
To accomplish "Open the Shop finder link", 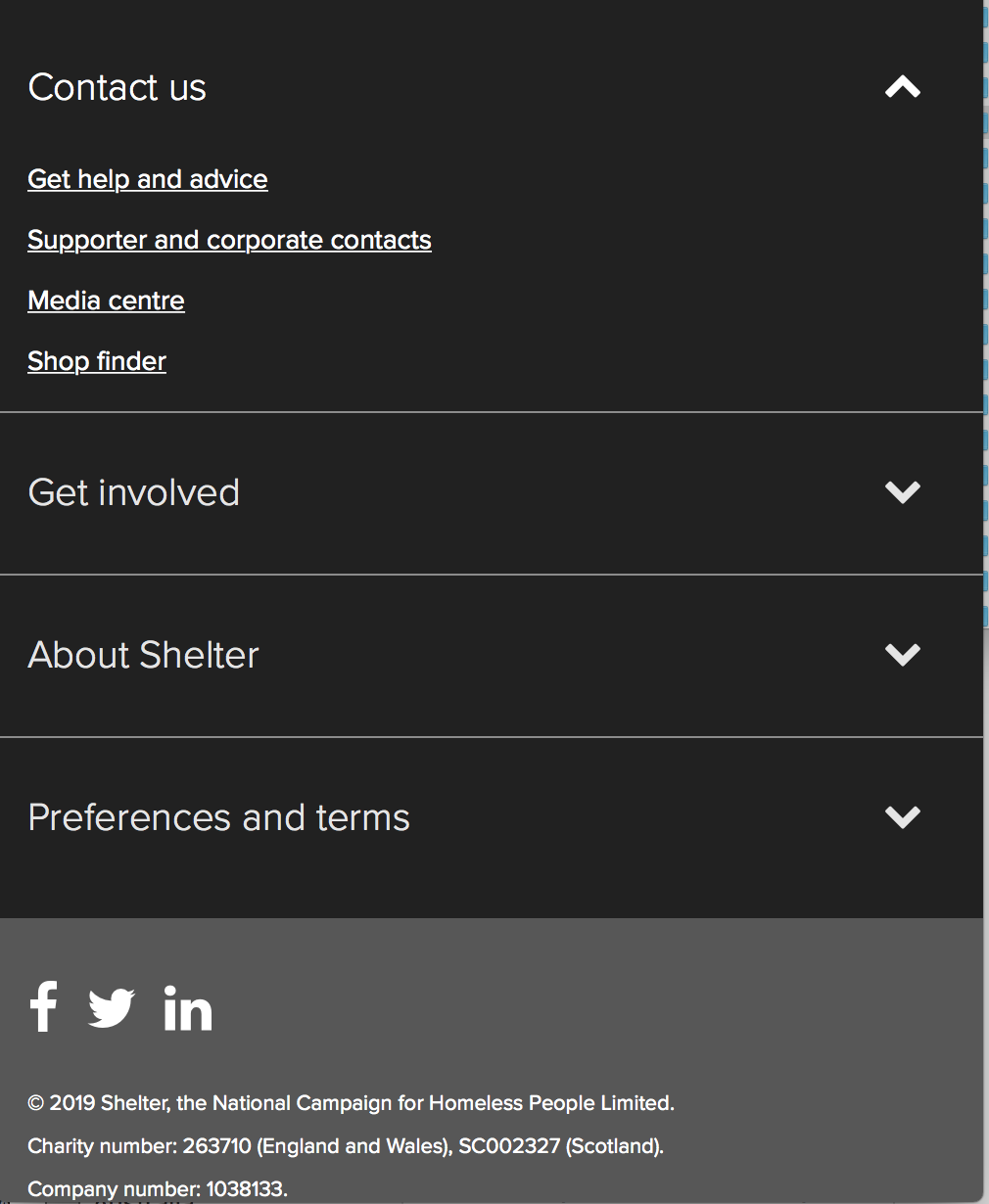I will click(97, 361).
